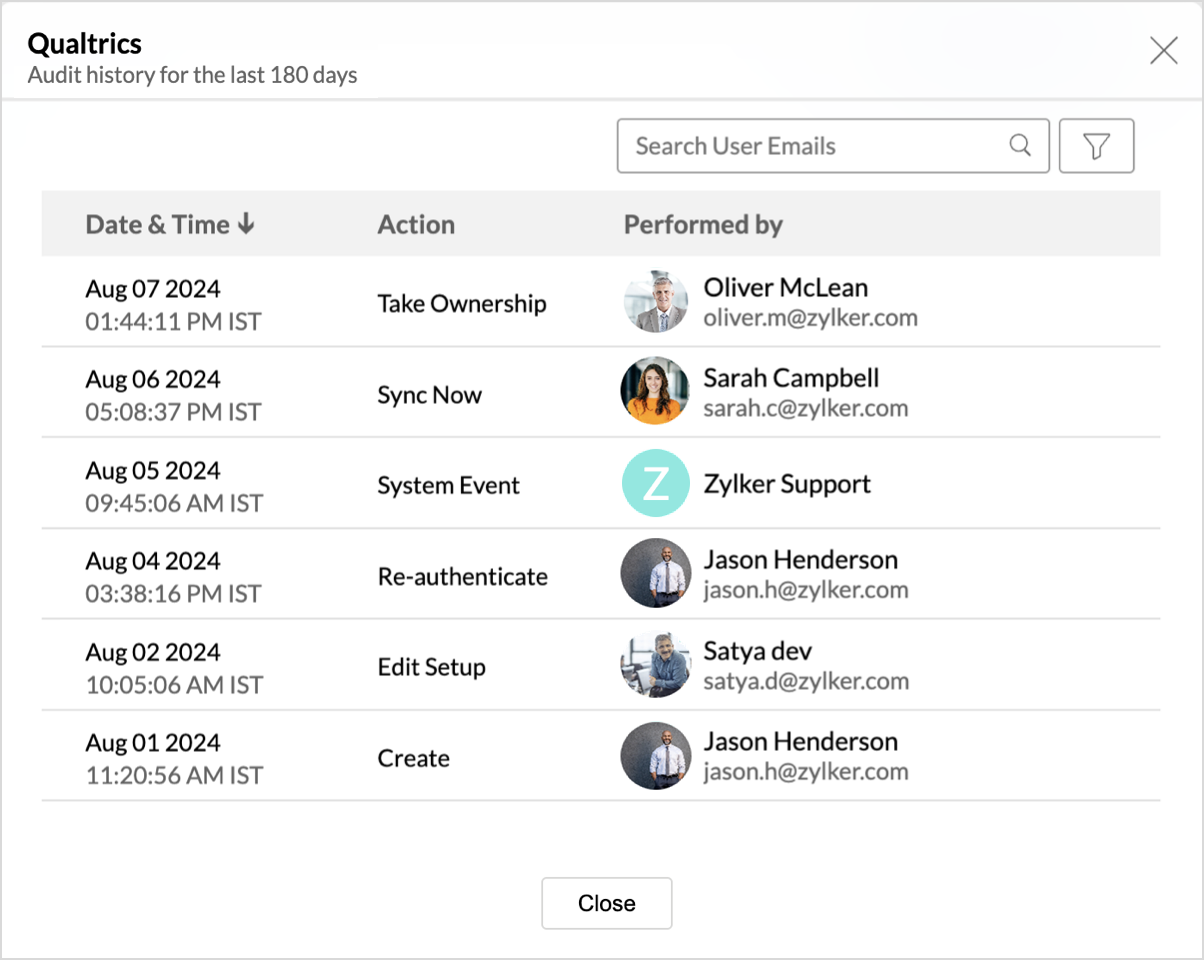Click the Qualtrics dialog title
The height and width of the screenshot is (960, 1204).
pos(85,43)
